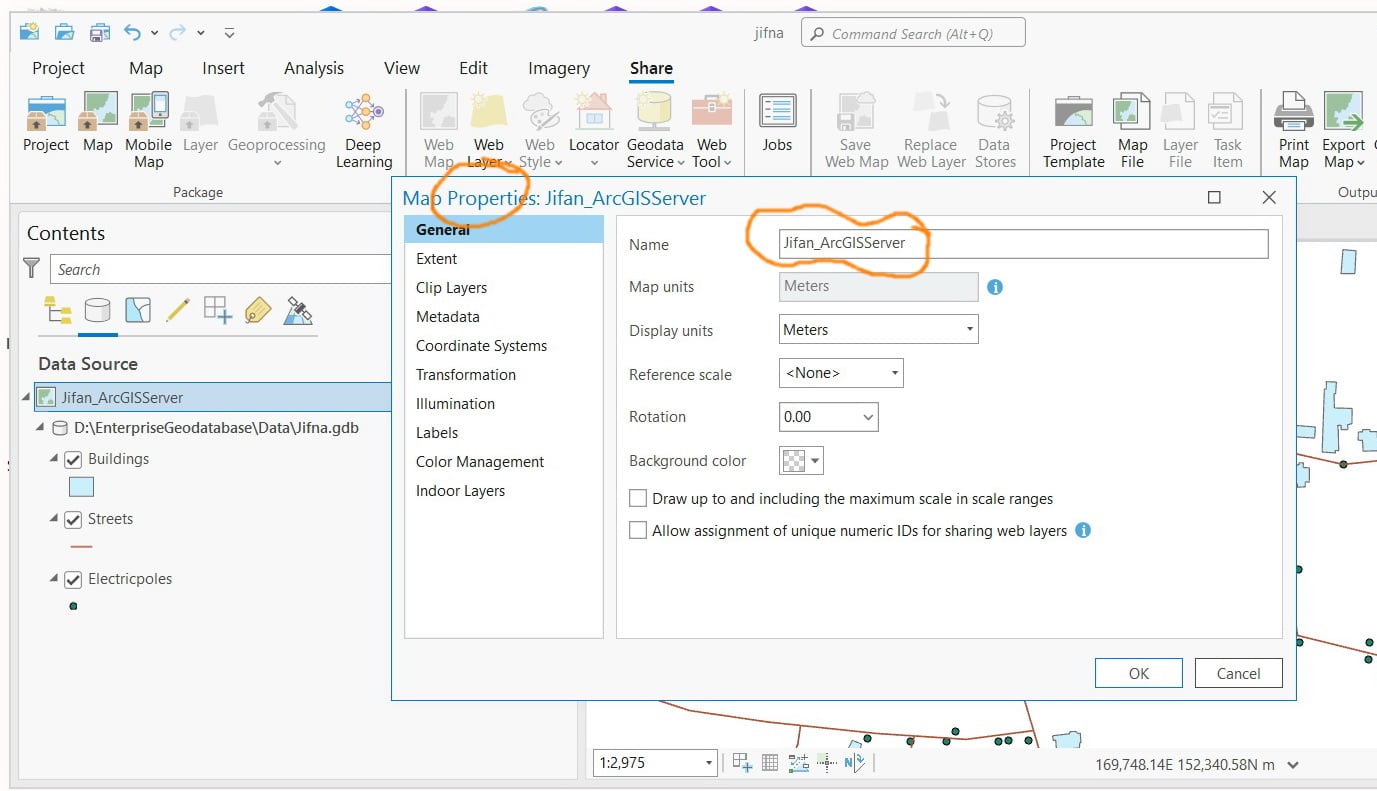
Task: Switch Contents to List By Snapping
Action: pos(218,310)
